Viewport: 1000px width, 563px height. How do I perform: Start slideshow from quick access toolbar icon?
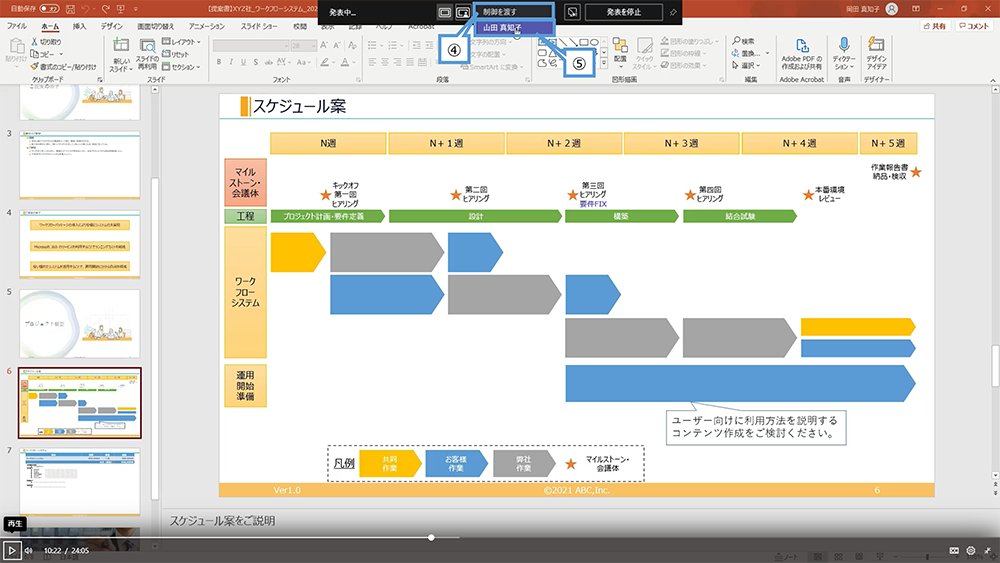(121, 9)
